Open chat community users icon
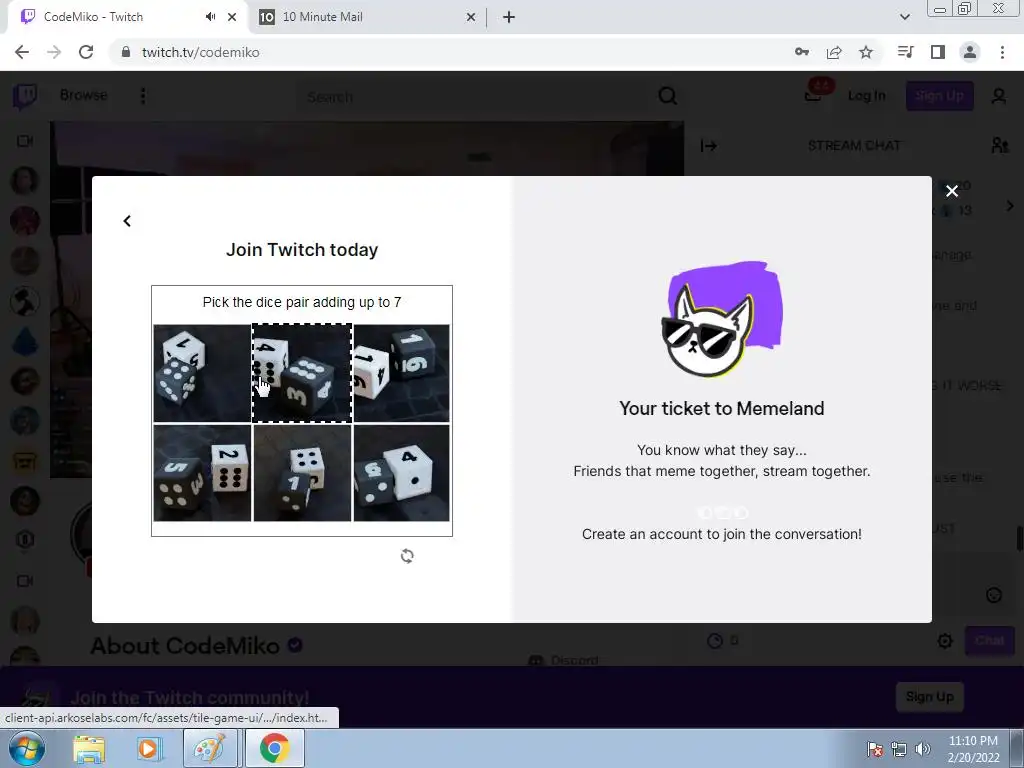Screen dimensions: 1024x768 999,146
